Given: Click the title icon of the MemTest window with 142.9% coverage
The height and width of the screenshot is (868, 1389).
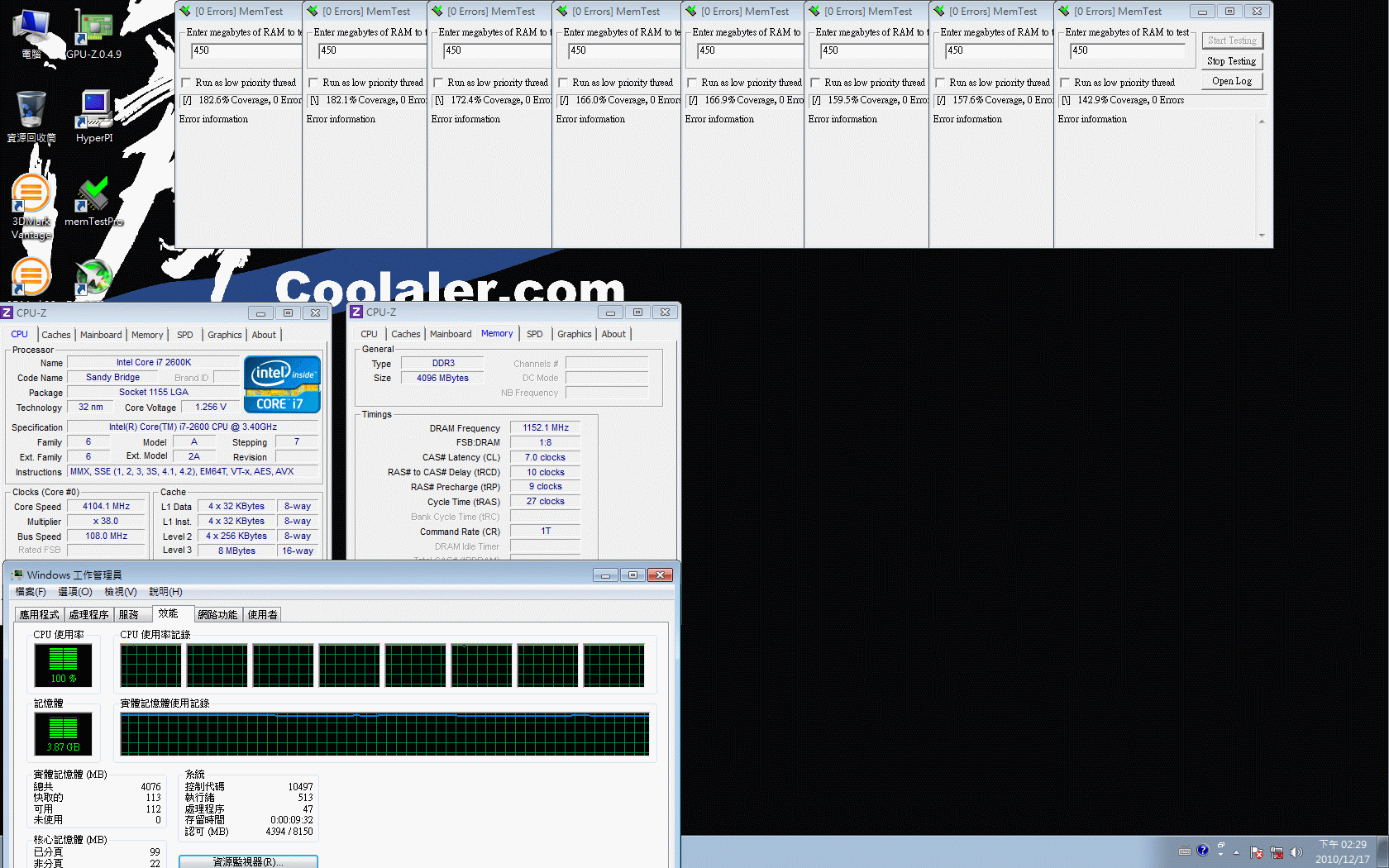Looking at the screenshot, I should (x=1065, y=11).
